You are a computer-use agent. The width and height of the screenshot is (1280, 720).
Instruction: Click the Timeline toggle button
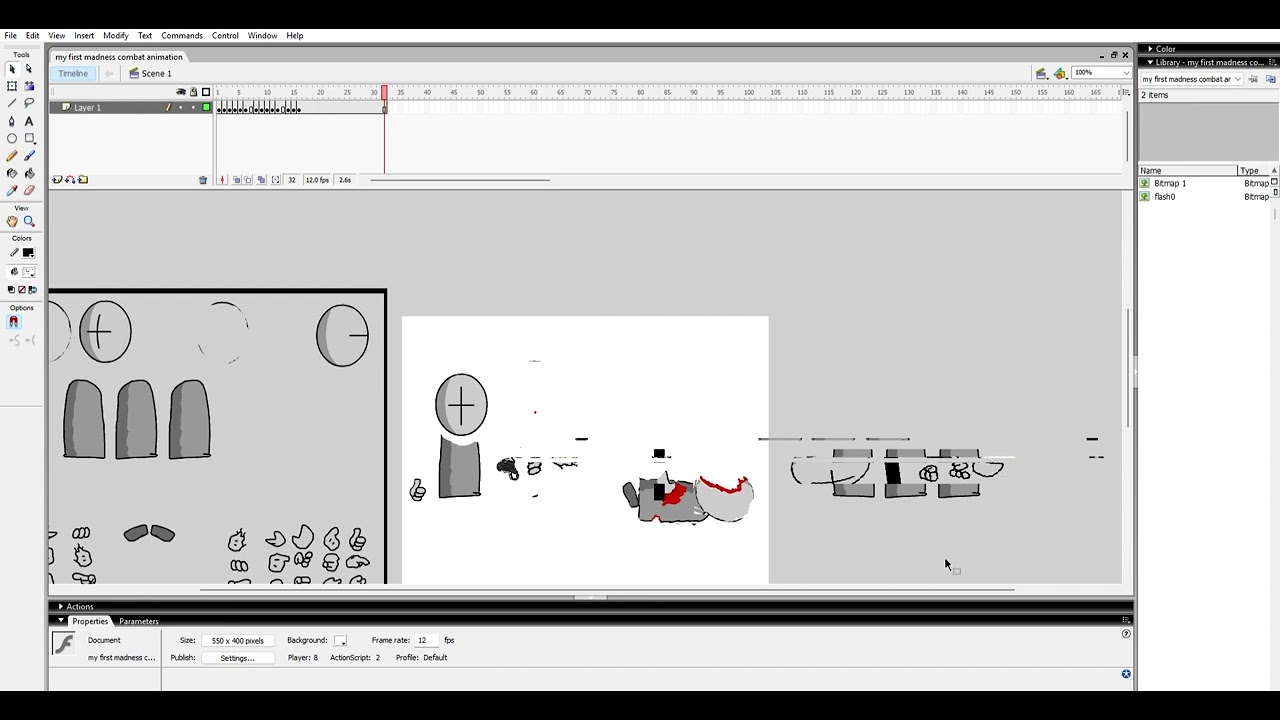73,73
